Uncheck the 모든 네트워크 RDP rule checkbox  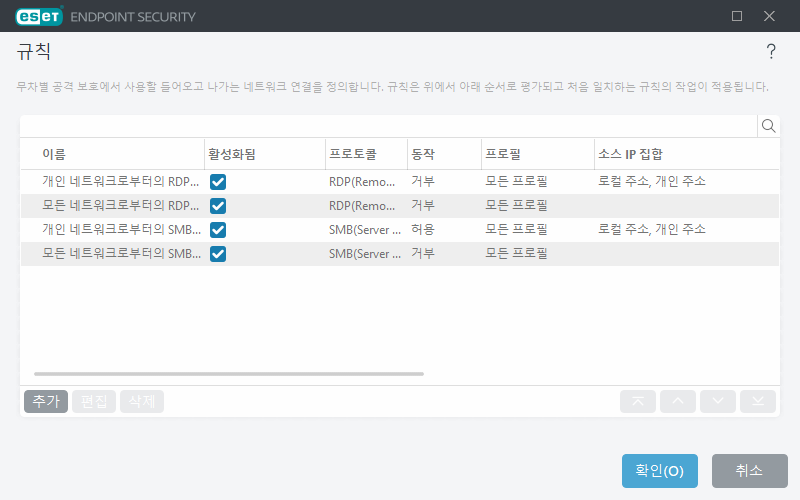[x=218, y=206]
